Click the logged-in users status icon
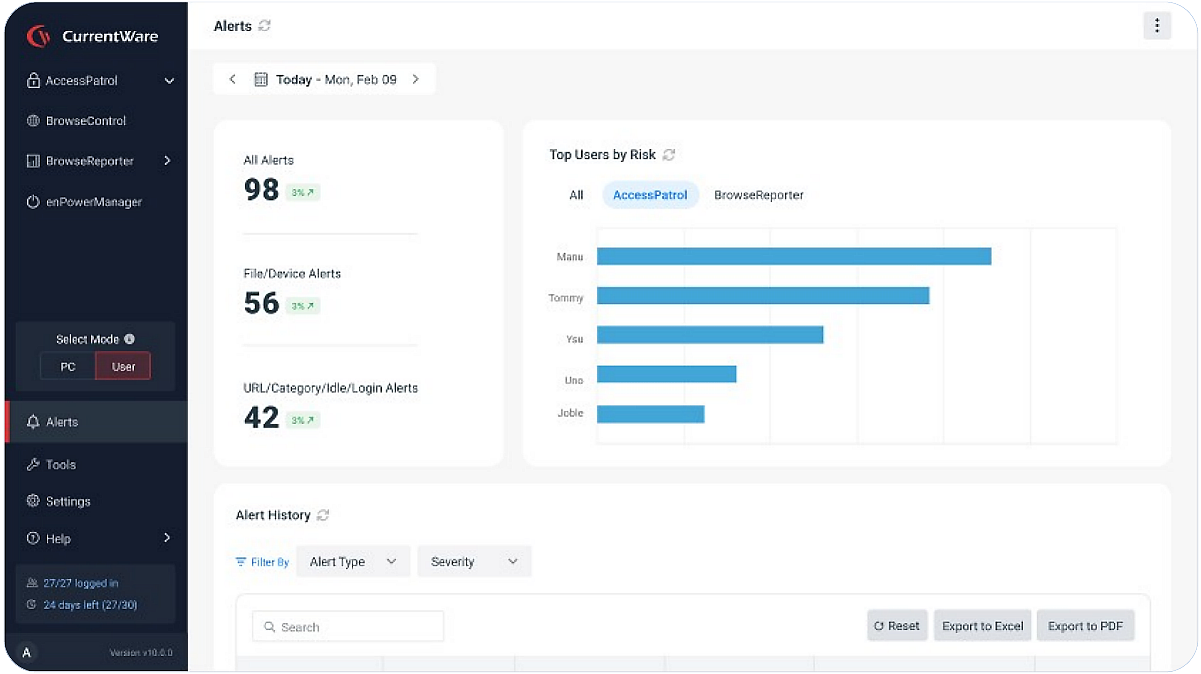Image resolution: width=1201 pixels, height=674 pixels. [31, 583]
